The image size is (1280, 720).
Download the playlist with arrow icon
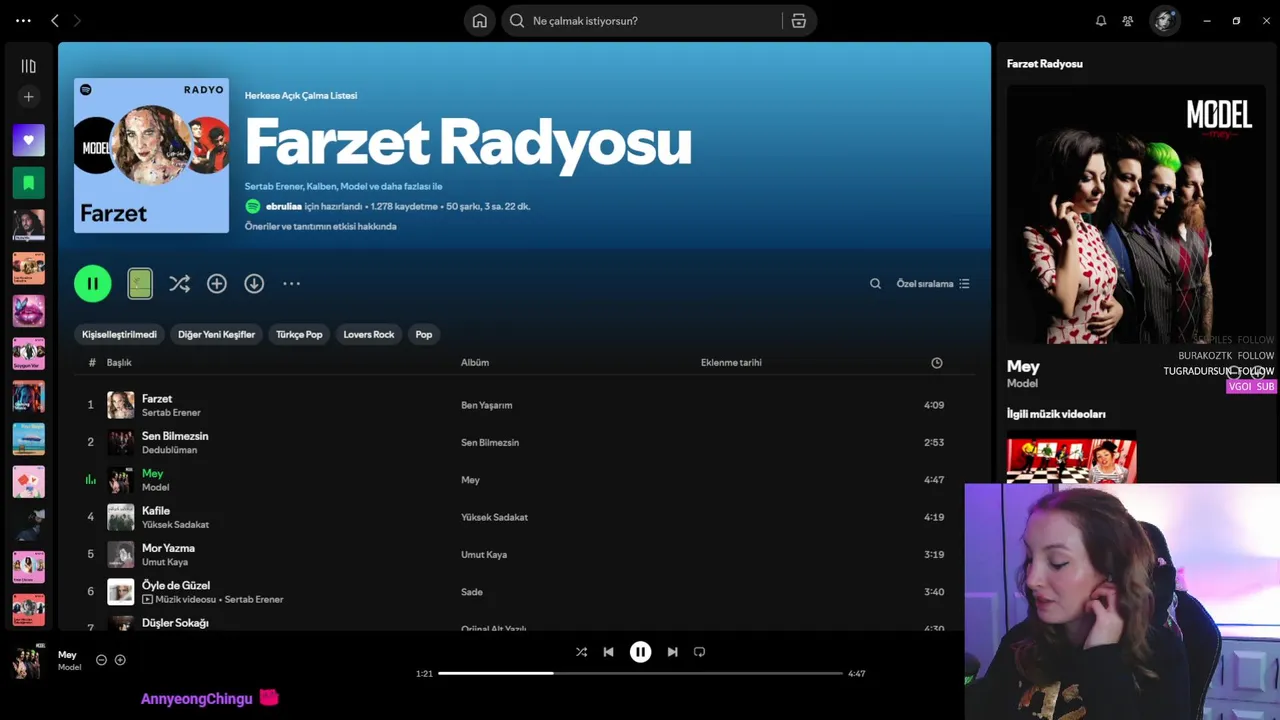click(254, 284)
